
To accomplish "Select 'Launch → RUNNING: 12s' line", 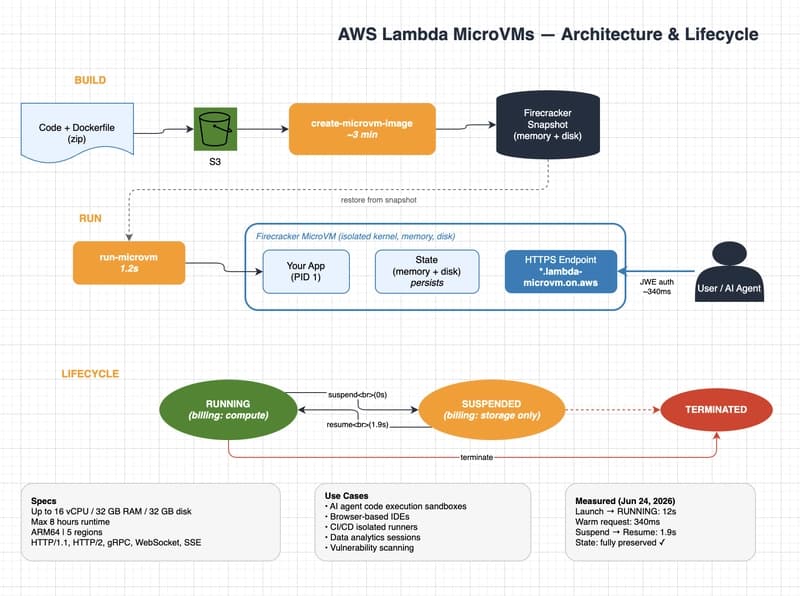I will pyautogui.click(x=626, y=511).
